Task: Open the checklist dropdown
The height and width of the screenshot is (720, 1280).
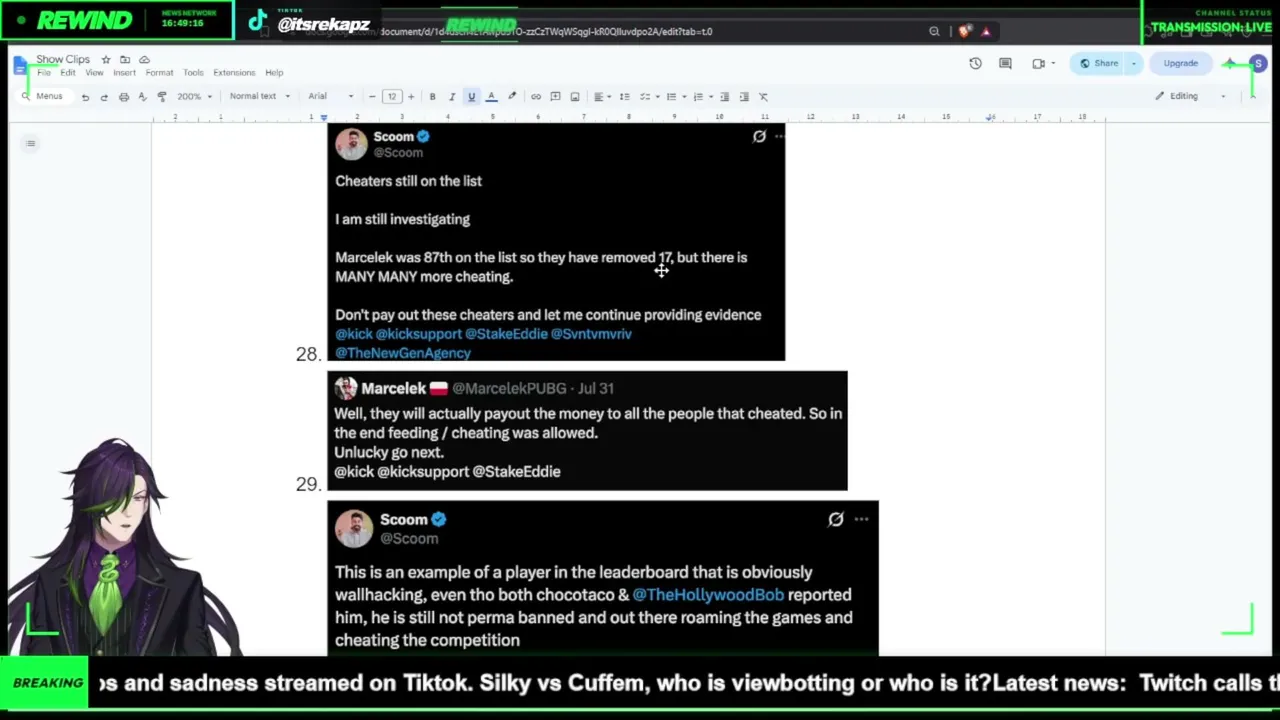Action: click(648, 97)
